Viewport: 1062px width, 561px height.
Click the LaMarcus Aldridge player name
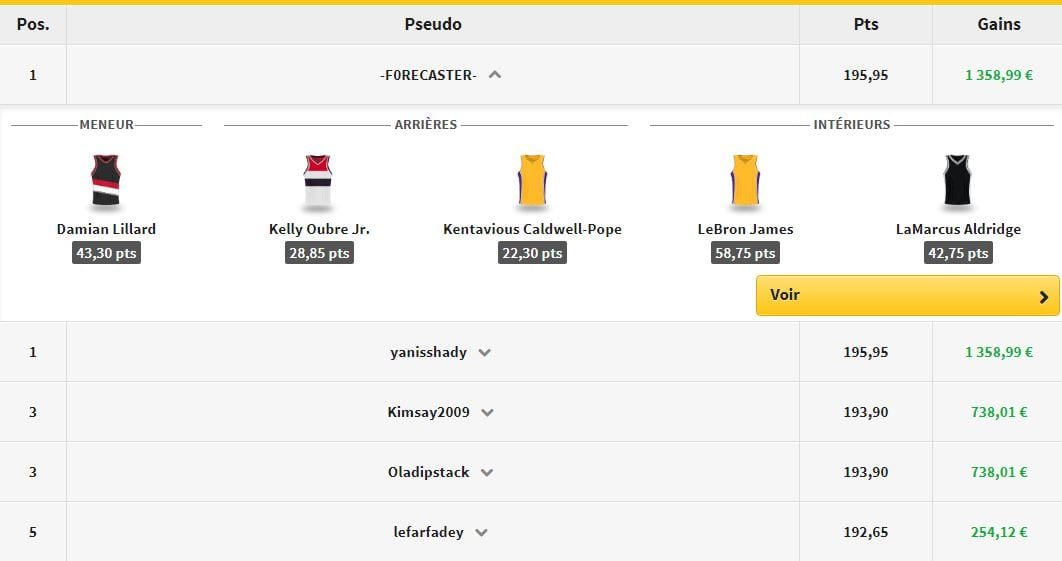(958, 229)
